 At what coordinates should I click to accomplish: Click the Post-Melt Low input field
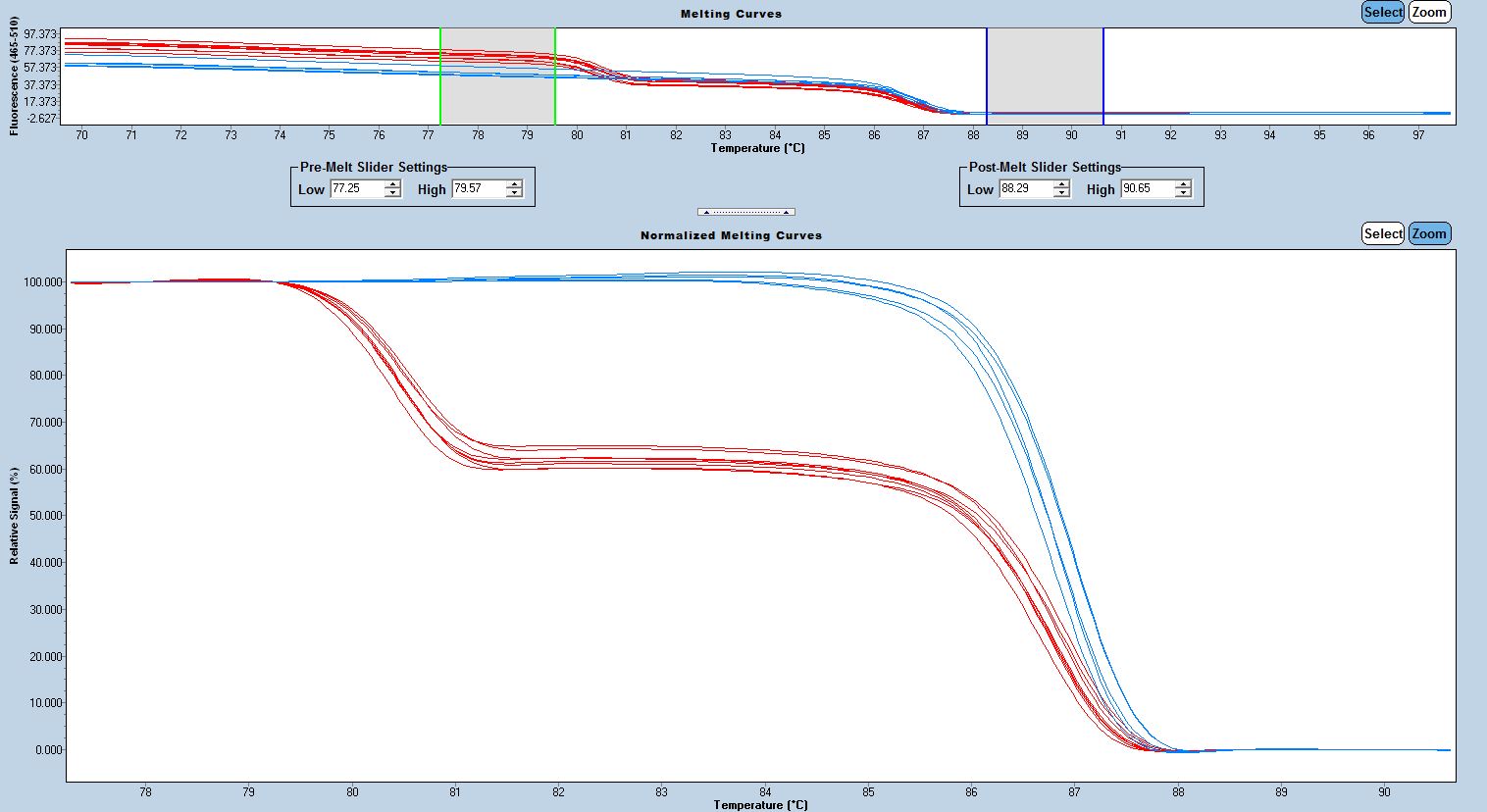point(1025,189)
